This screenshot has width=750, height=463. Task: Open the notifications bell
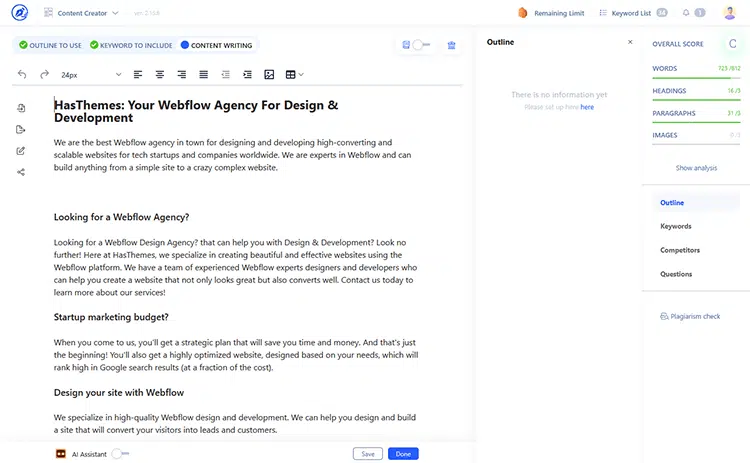coord(686,13)
